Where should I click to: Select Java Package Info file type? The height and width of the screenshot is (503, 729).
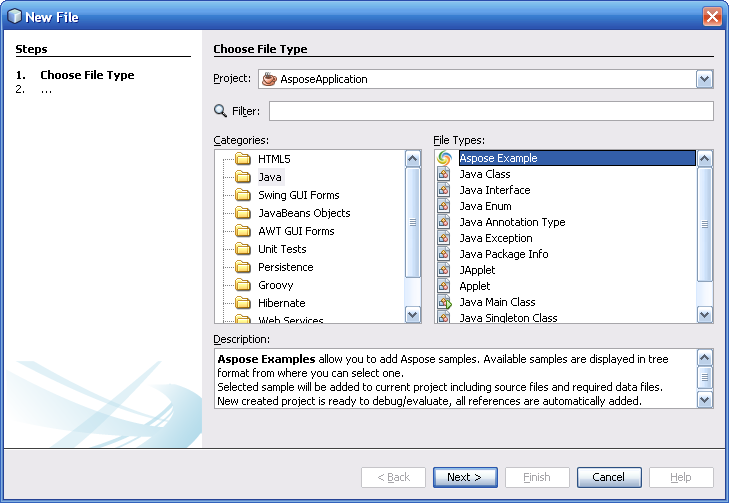pyautogui.click(x=504, y=254)
